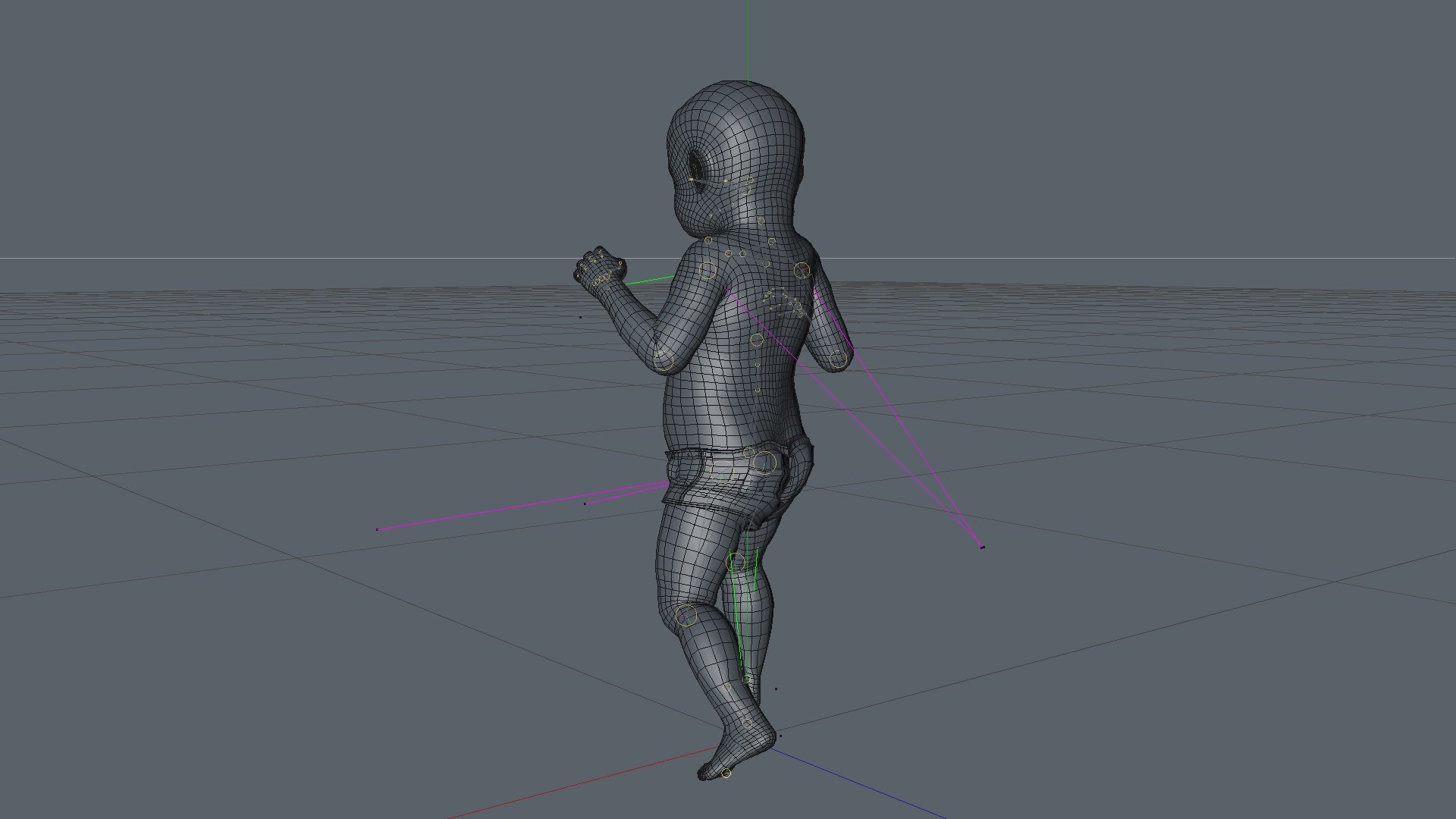
Task: Select the circle controller on the raised arm's shoulder
Action: point(707,270)
